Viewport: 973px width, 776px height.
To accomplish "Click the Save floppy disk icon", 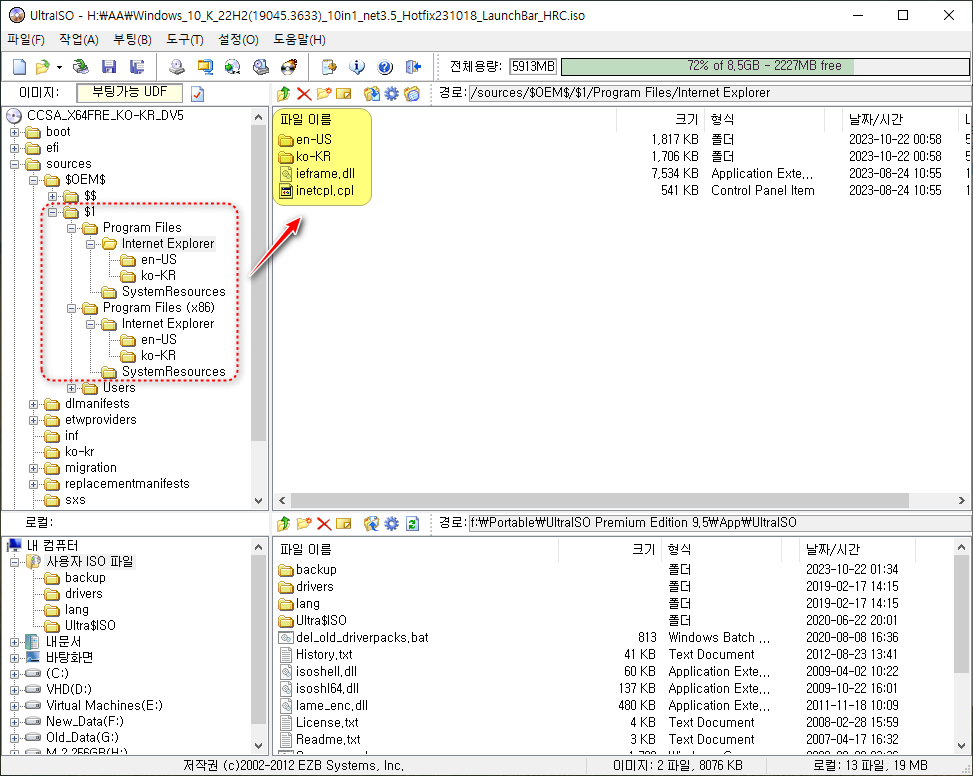I will [109, 66].
